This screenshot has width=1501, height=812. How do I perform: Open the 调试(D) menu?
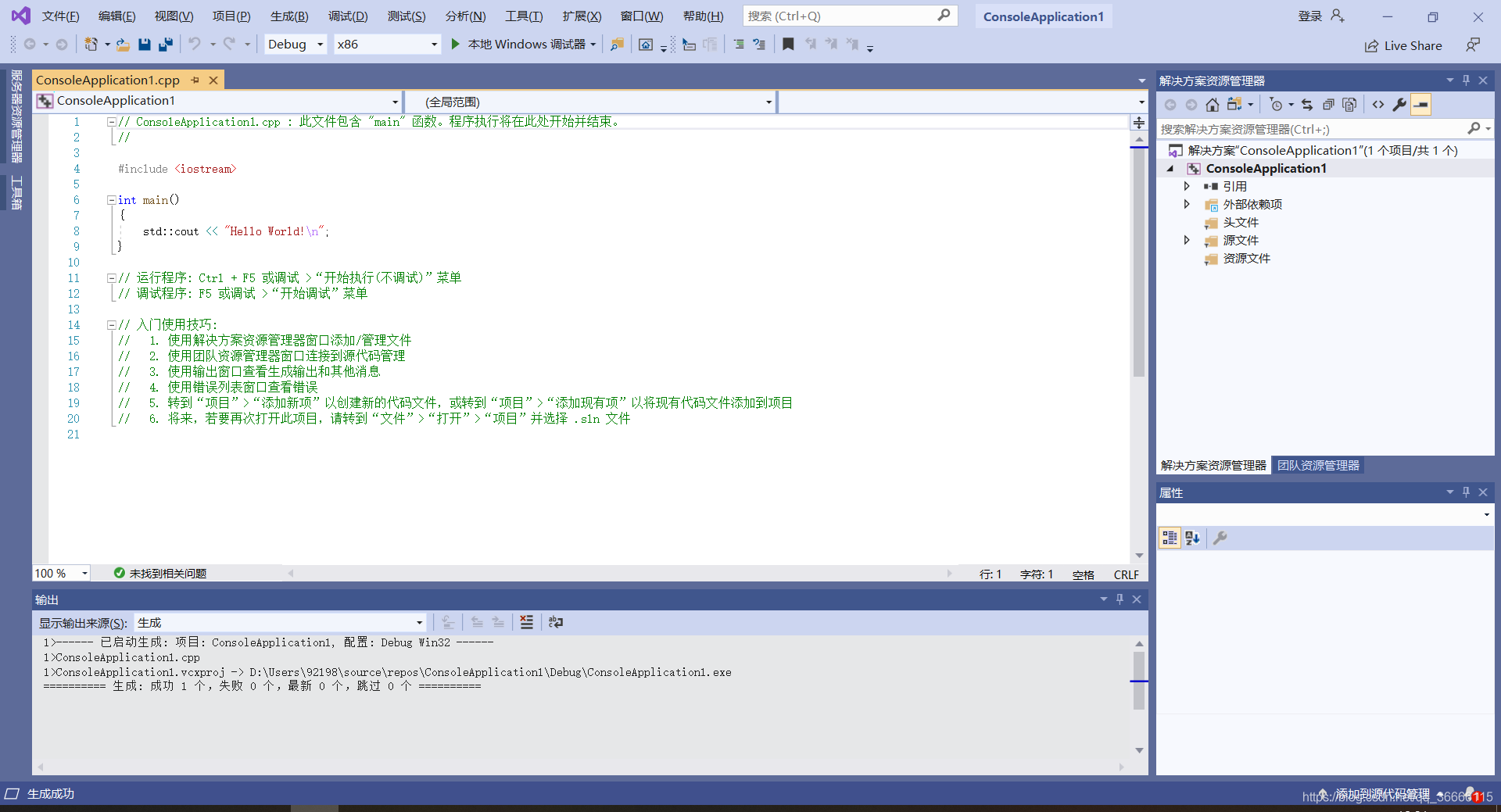(x=348, y=16)
